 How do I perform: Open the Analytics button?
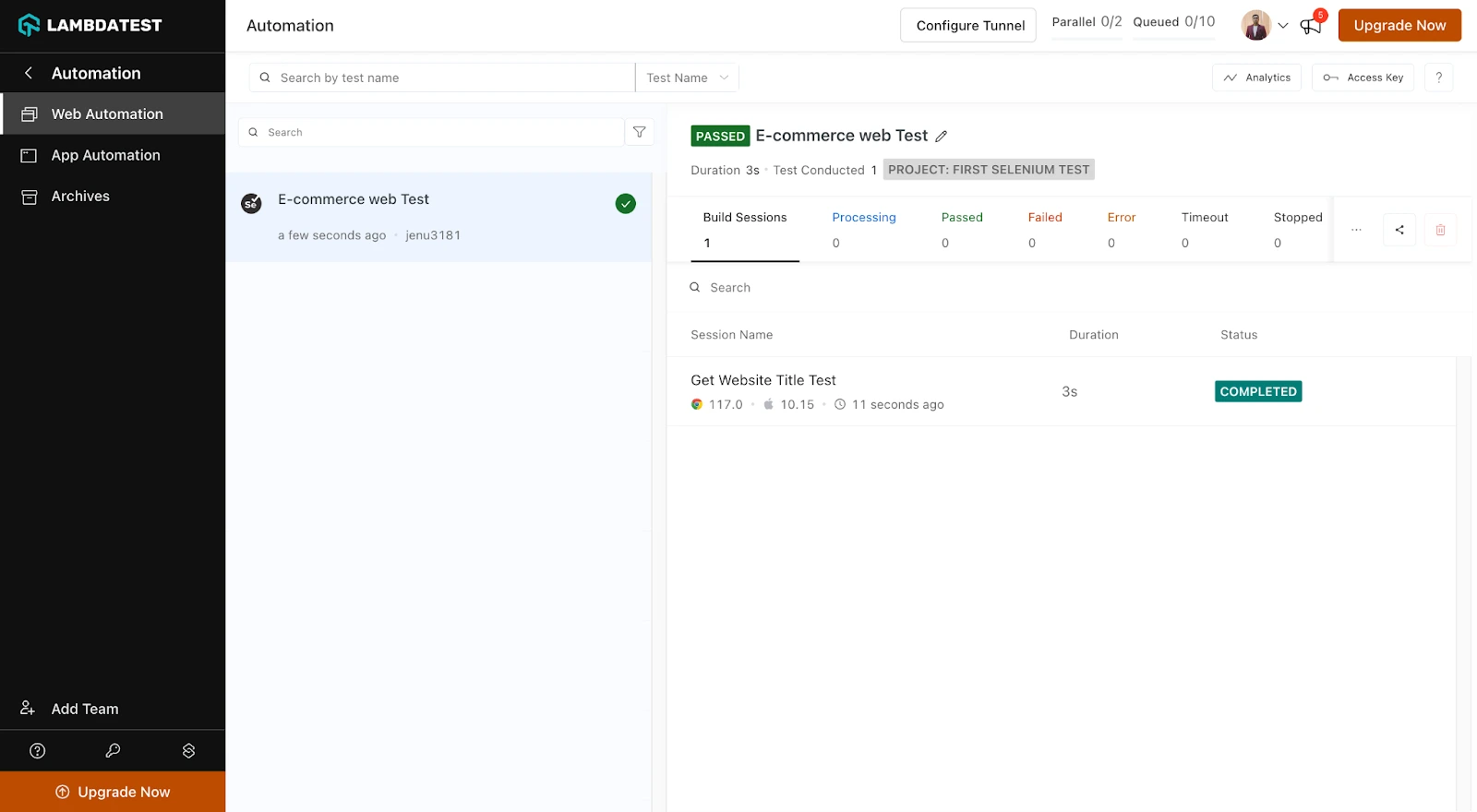[x=1256, y=78]
